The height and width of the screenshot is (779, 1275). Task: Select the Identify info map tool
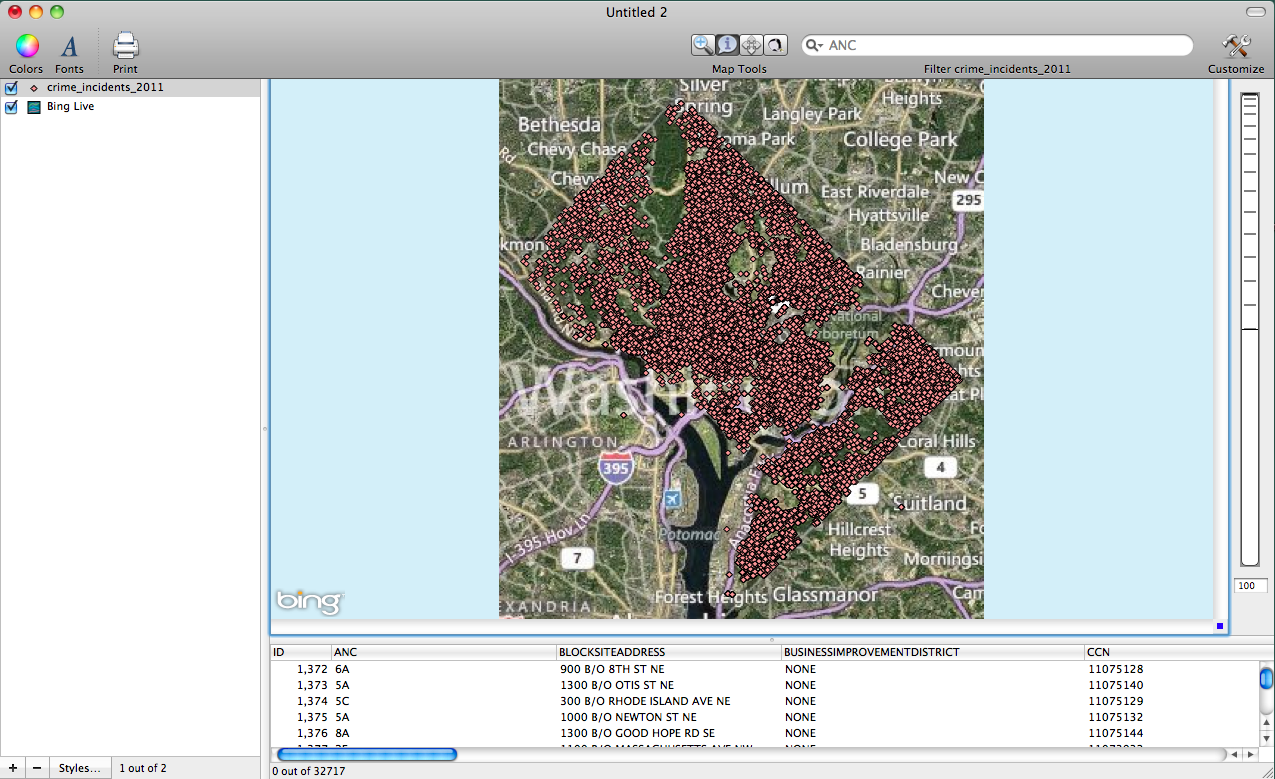tap(727, 45)
